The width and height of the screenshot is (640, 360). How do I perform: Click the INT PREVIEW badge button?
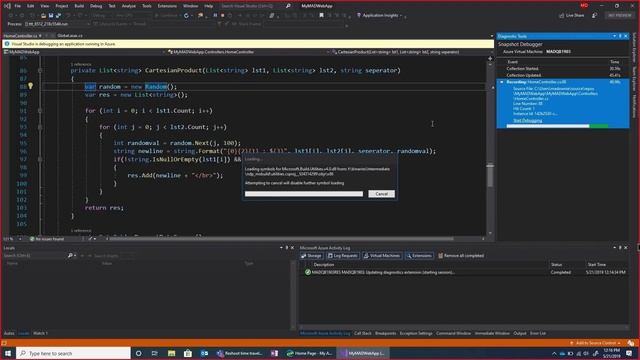(x=619, y=16)
